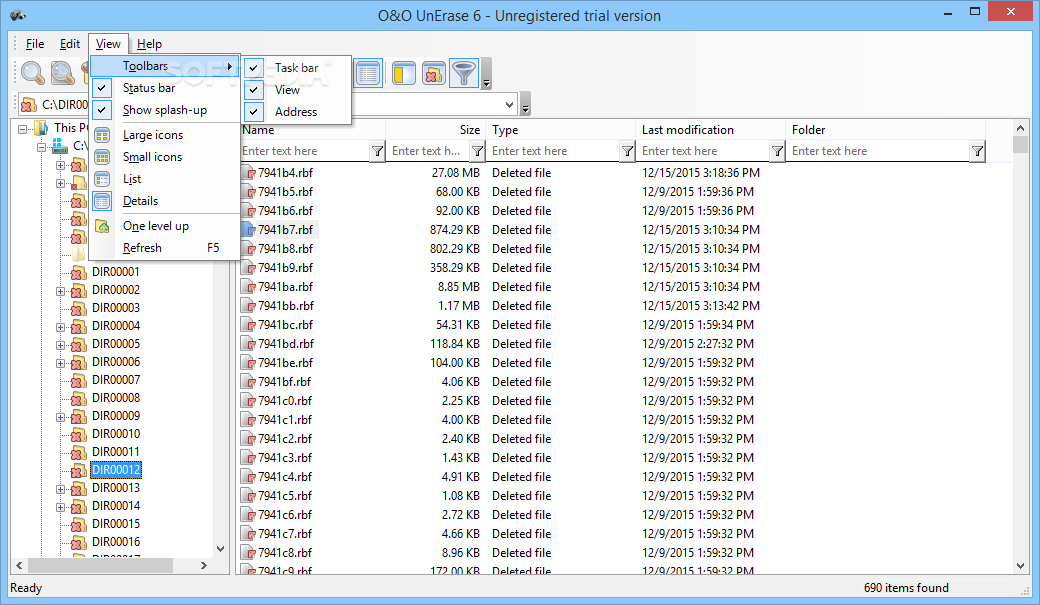Image resolution: width=1040 pixels, height=605 pixels.
Task: Expand the DIR00013 tree node
Action: tap(60, 489)
